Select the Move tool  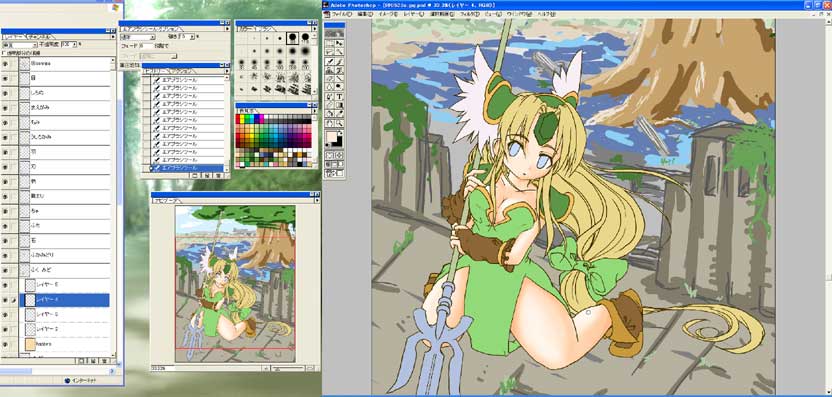pyautogui.click(x=339, y=43)
